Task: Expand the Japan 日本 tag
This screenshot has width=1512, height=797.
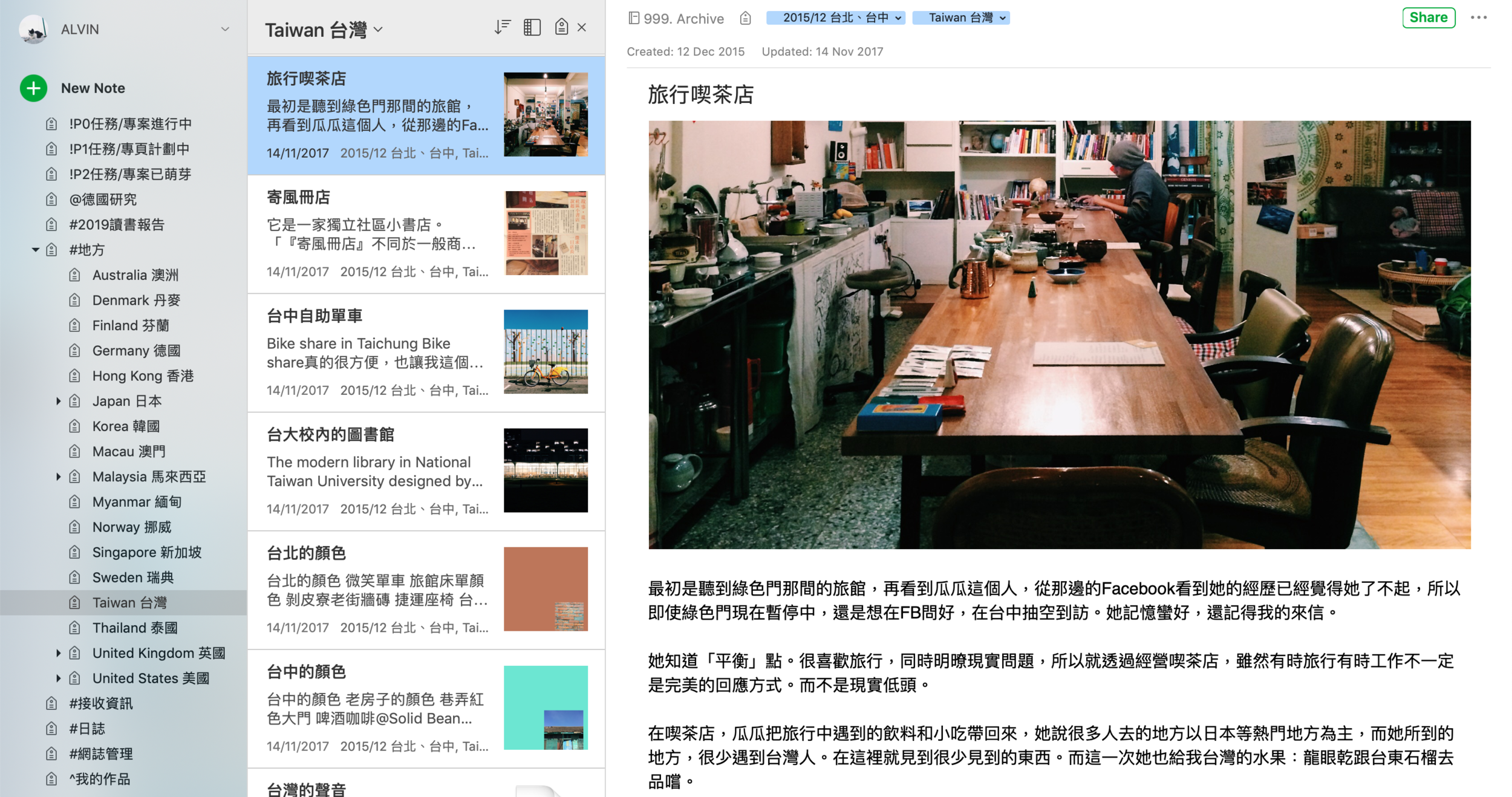Action: (x=58, y=401)
